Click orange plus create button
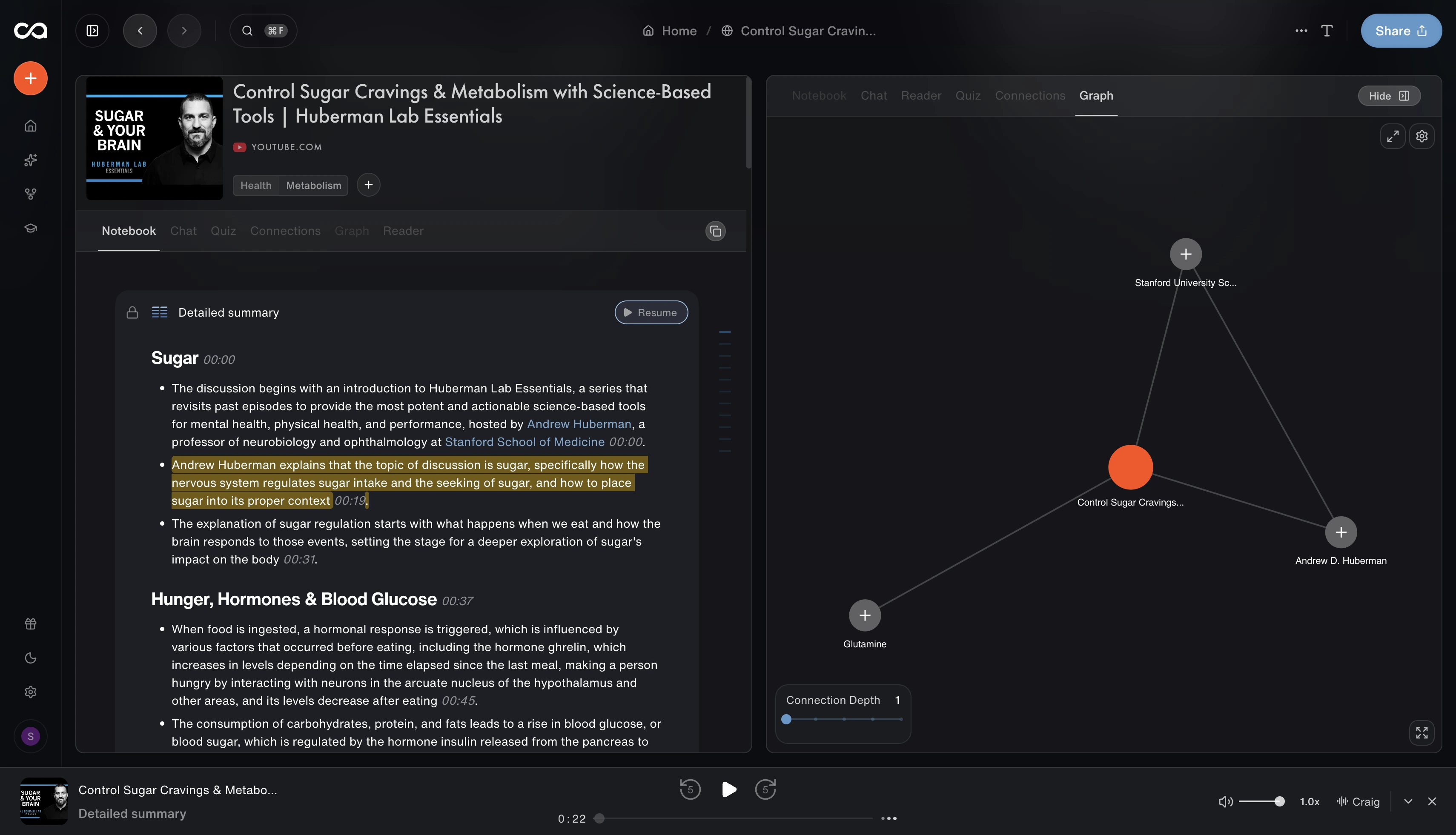The image size is (1456, 835). point(30,78)
